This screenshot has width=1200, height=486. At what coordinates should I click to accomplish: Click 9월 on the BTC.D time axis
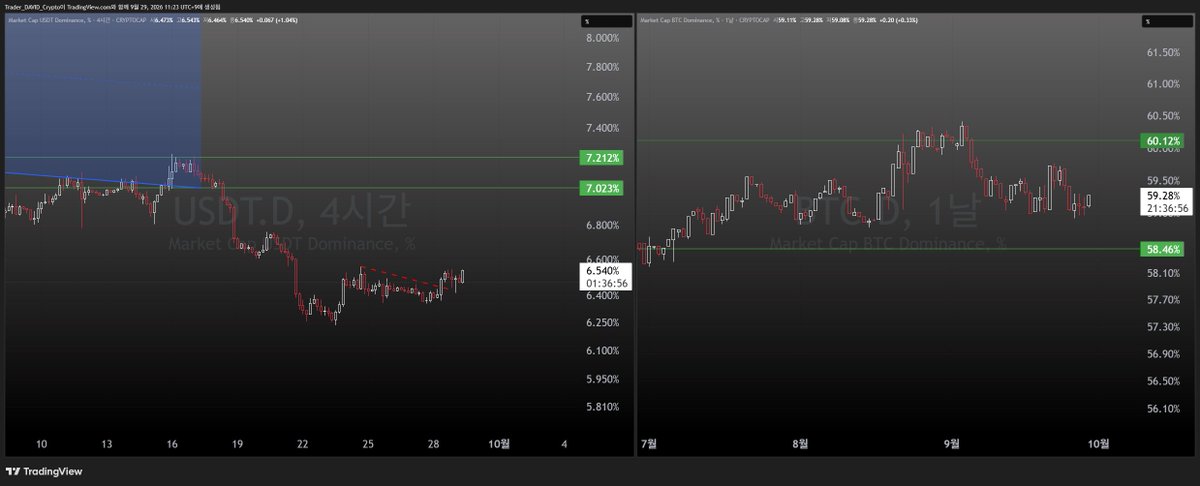point(950,443)
